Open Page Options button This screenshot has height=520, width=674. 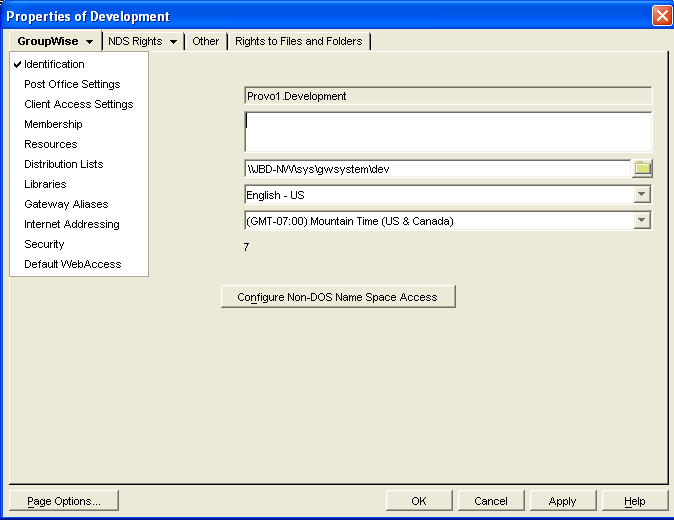click(x=64, y=501)
